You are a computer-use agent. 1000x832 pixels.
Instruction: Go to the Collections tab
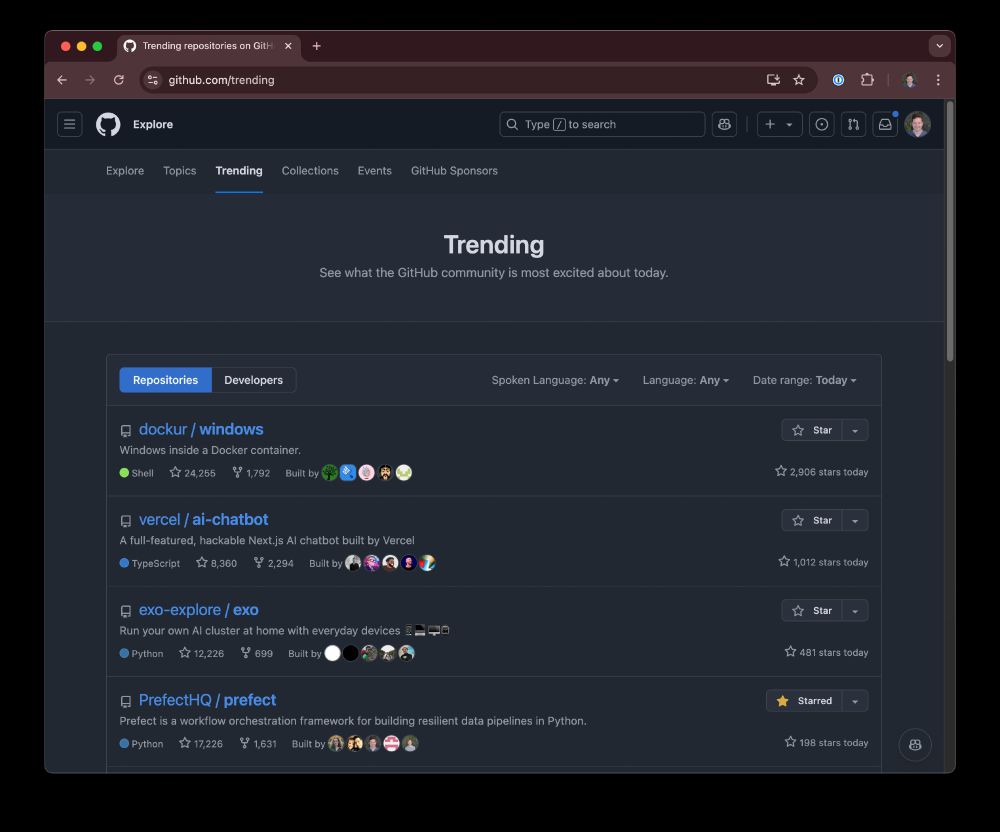pos(310,171)
